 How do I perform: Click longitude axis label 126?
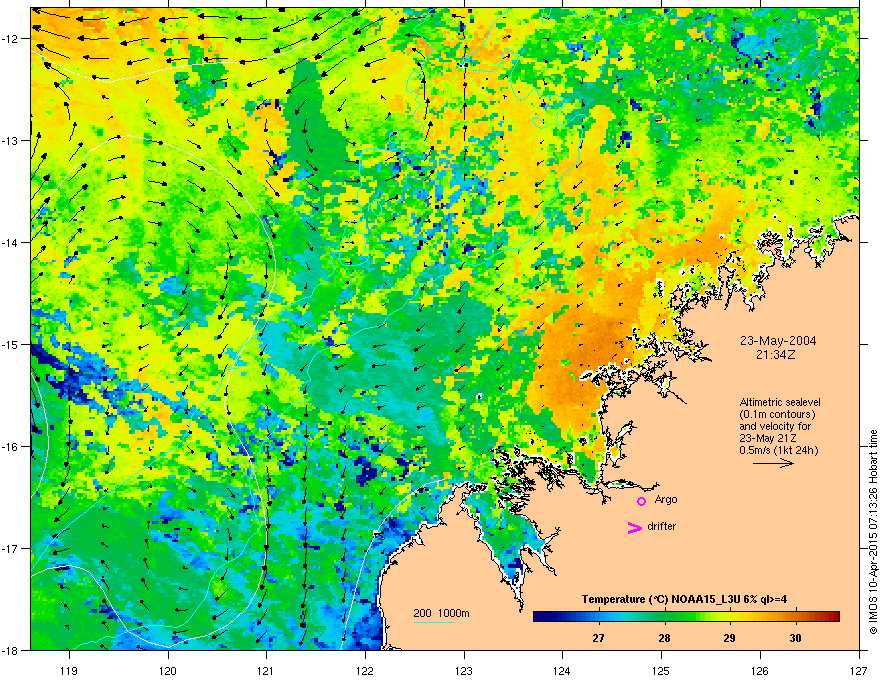pyautogui.click(x=760, y=670)
